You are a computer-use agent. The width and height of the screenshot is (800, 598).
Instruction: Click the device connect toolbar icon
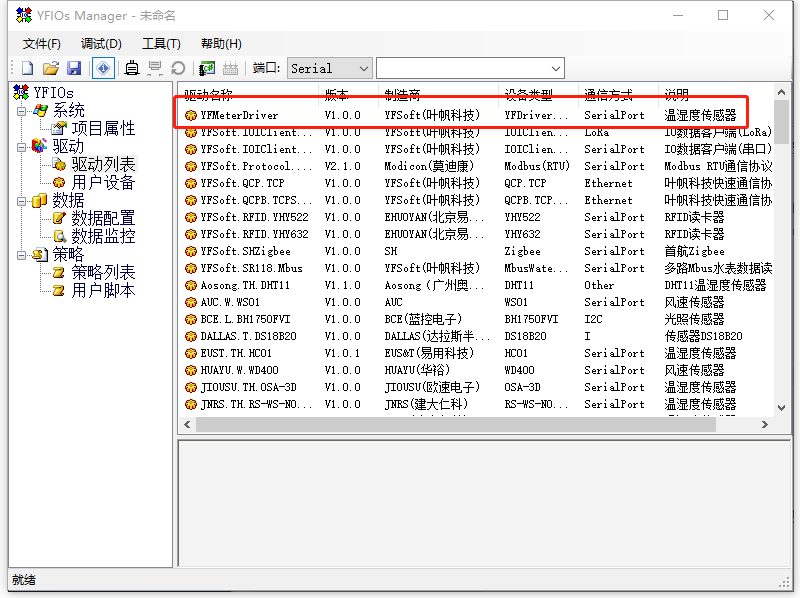pos(132,68)
